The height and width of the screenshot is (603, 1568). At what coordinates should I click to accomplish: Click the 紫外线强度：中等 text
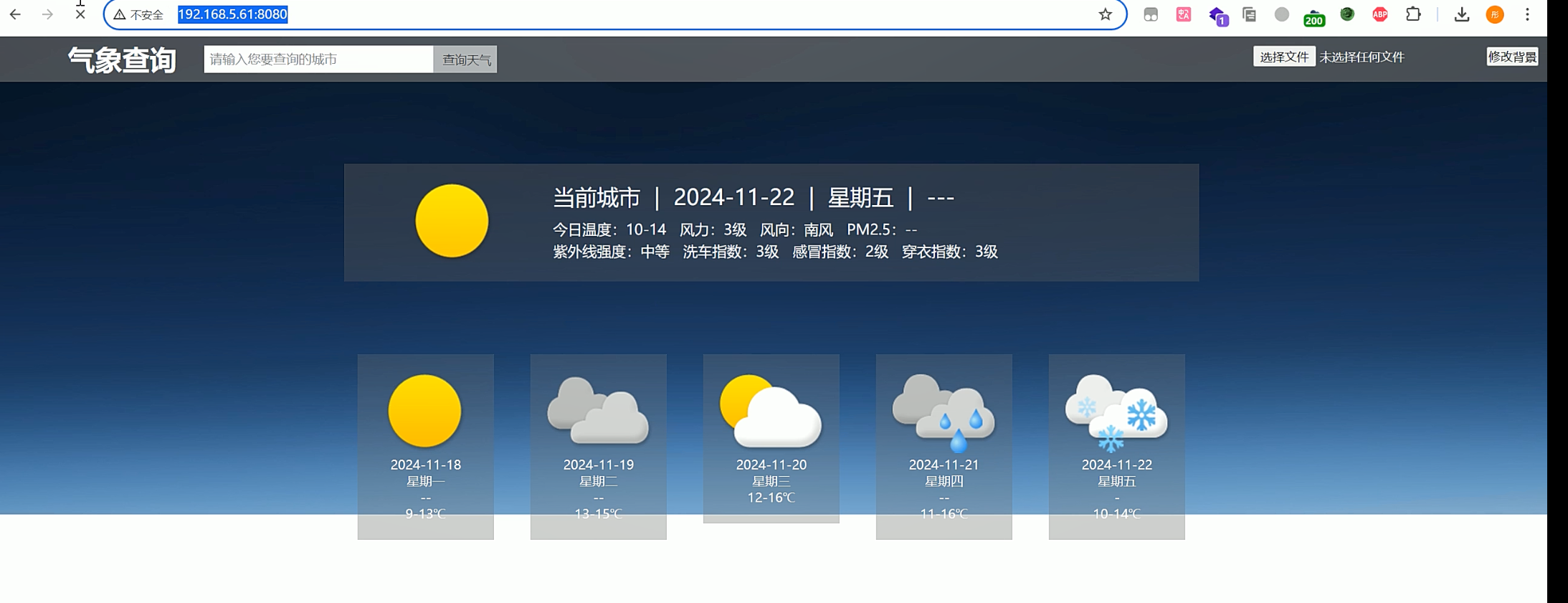611,252
